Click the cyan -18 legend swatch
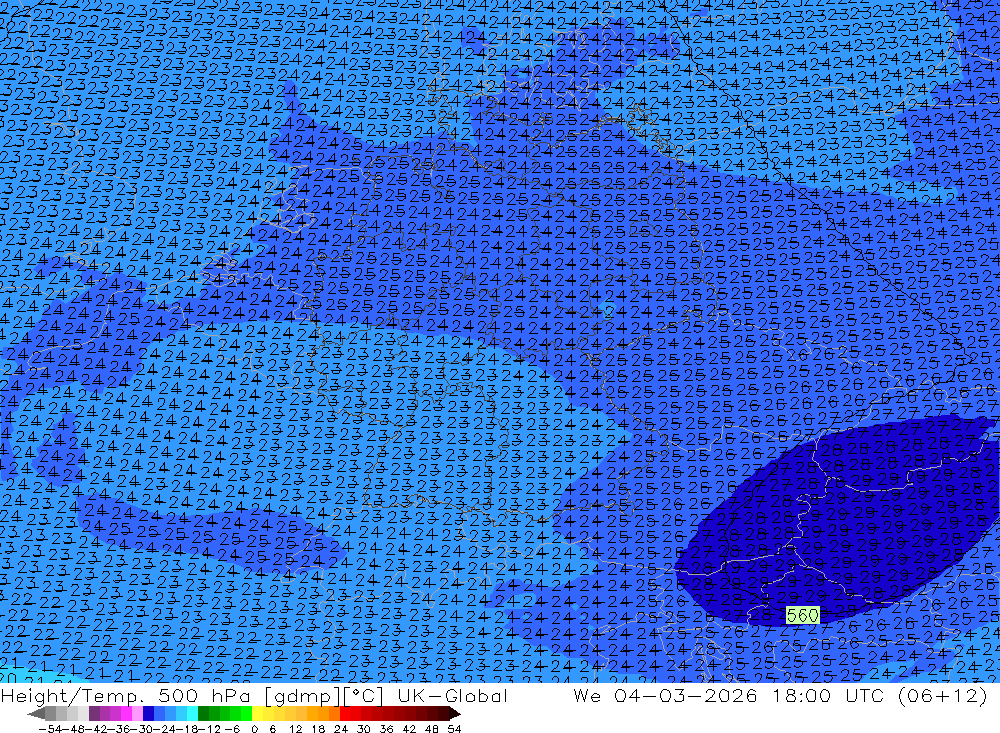The image size is (1000, 733). pyautogui.click(x=192, y=713)
